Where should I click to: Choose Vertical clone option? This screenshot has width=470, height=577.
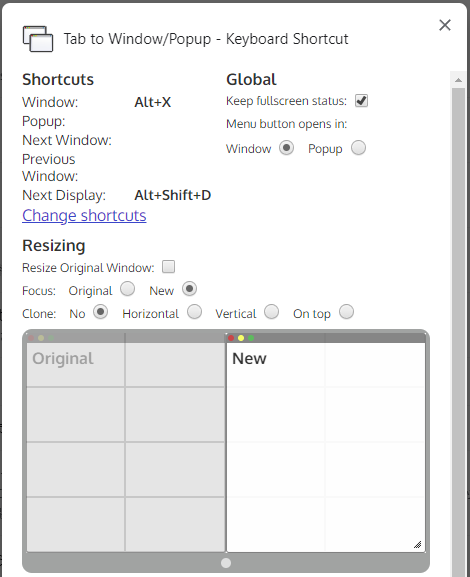pos(272,312)
